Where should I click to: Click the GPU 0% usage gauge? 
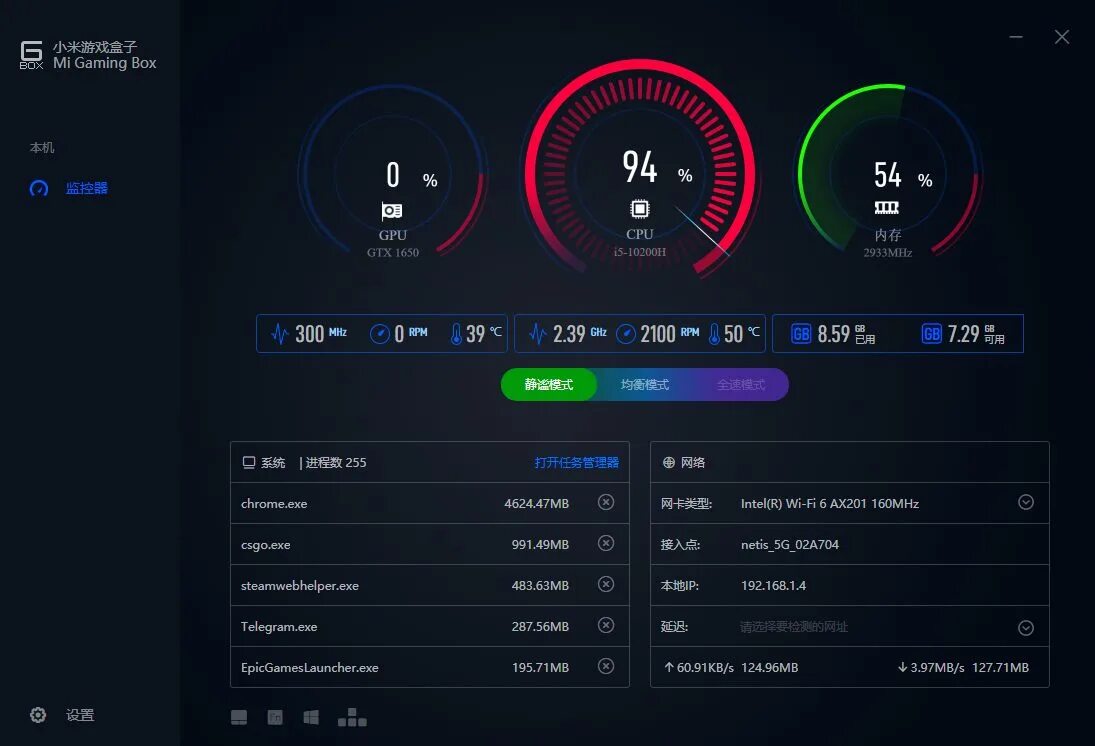point(392,173)
